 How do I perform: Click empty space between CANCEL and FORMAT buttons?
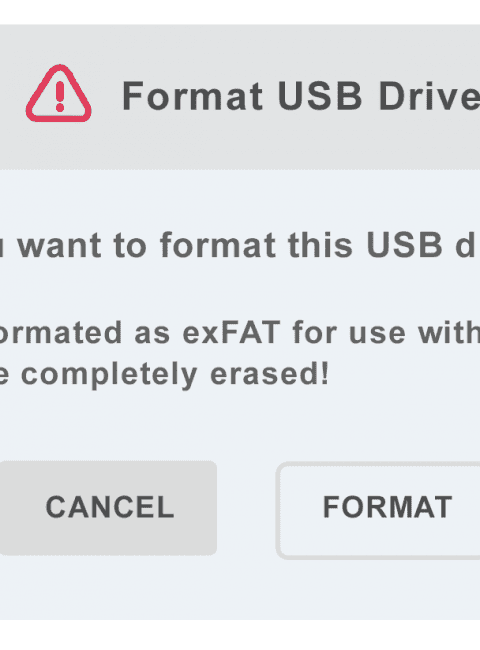click(x=246, y=509)
